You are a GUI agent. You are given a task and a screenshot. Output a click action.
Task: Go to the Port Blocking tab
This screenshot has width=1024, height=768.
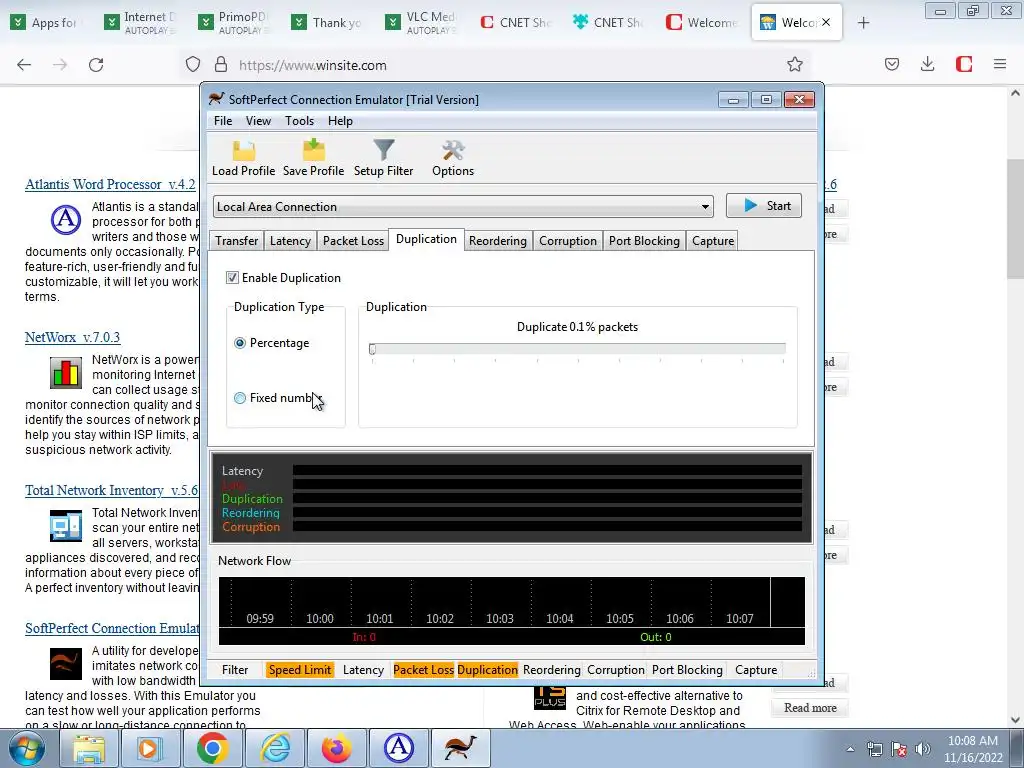644,241
